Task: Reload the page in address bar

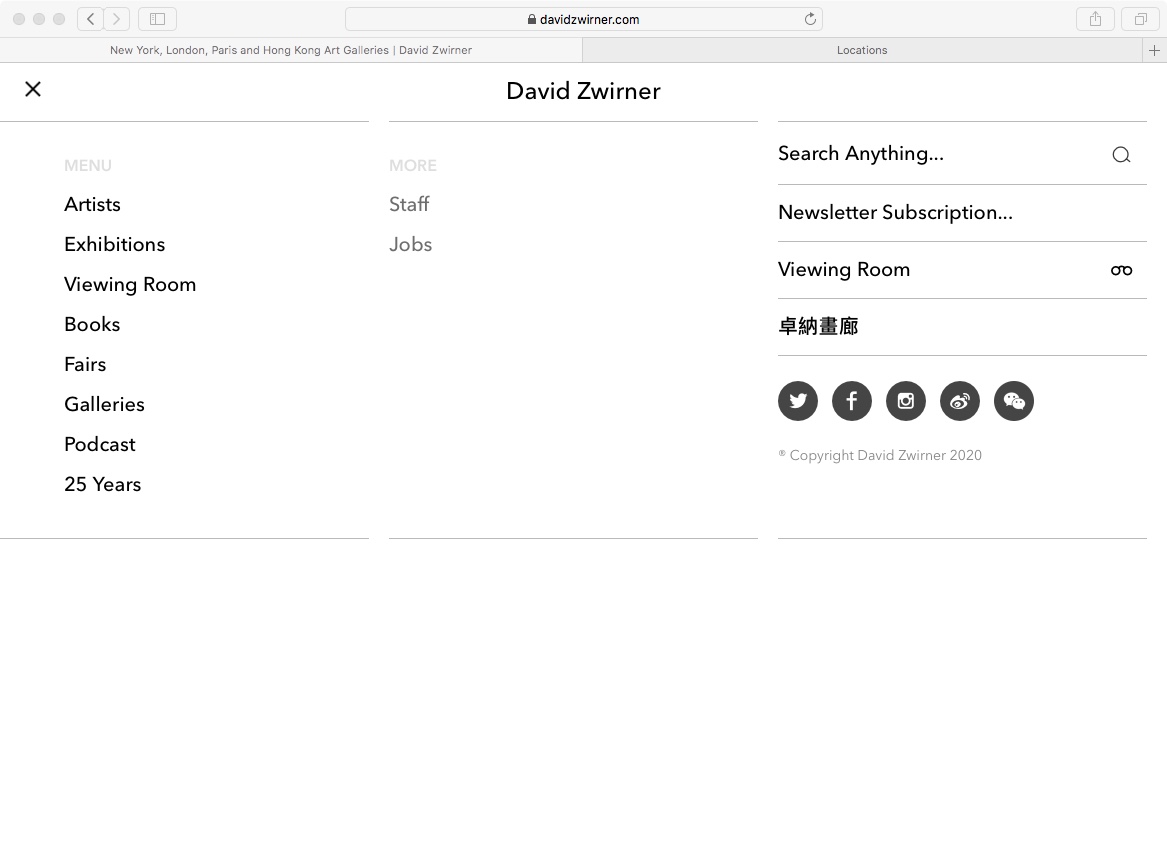Action: pos(810,19)
